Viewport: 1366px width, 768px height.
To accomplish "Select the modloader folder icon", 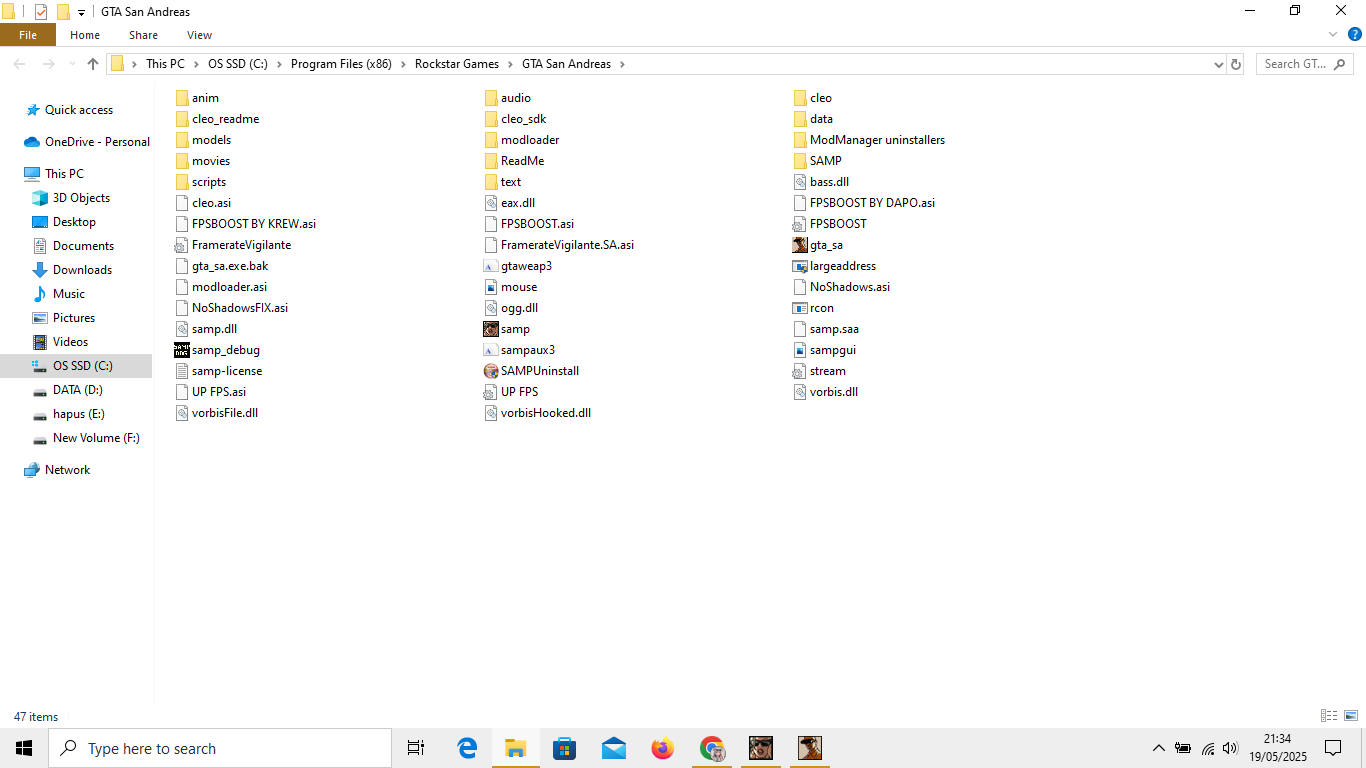I will pyautogui.click(x=491, y=140).
